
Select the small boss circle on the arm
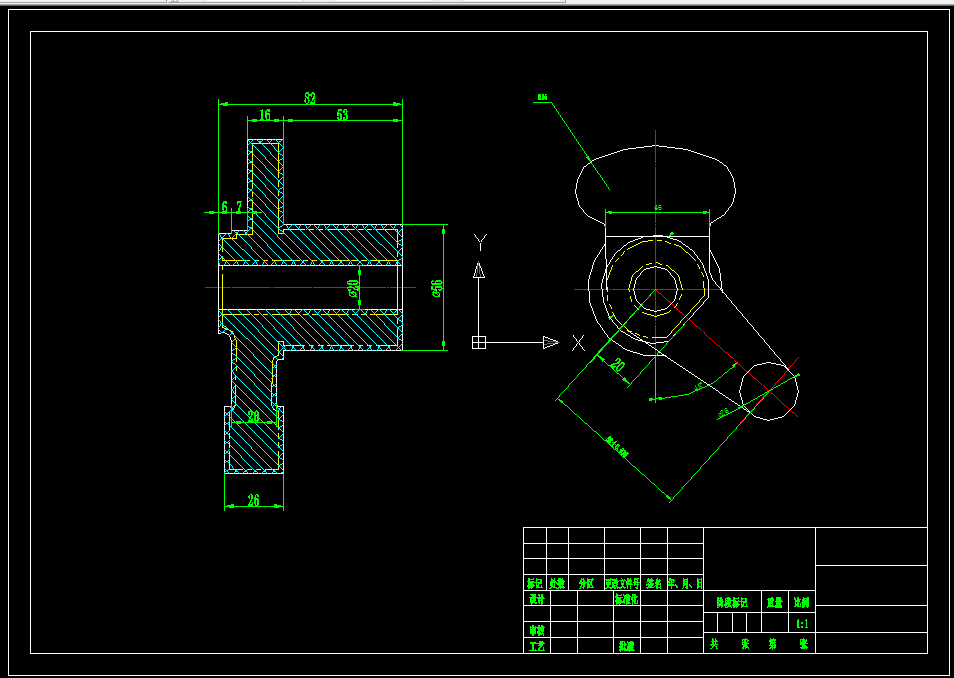770,391
